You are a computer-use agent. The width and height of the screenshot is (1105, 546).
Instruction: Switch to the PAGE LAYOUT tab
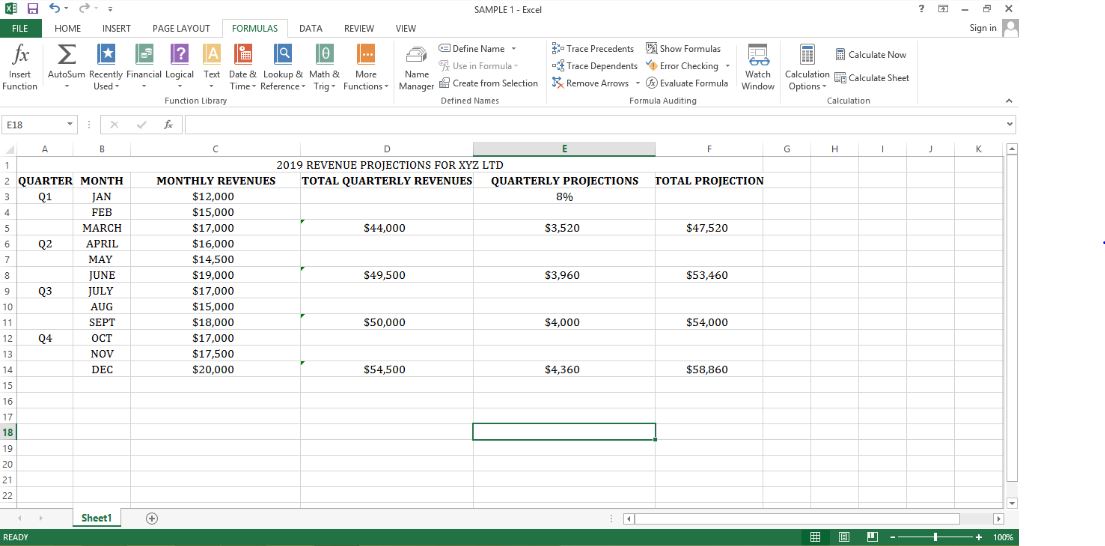181,28
